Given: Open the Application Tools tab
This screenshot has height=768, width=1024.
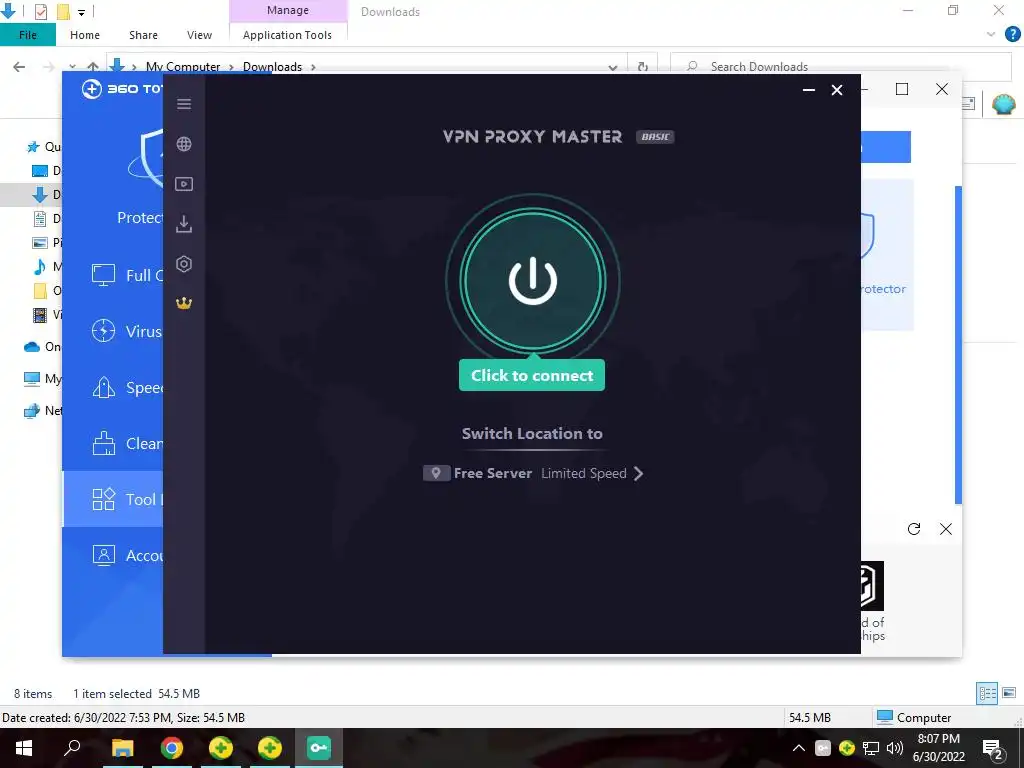Looking at the screenshot, I should (x=287, y=35).
